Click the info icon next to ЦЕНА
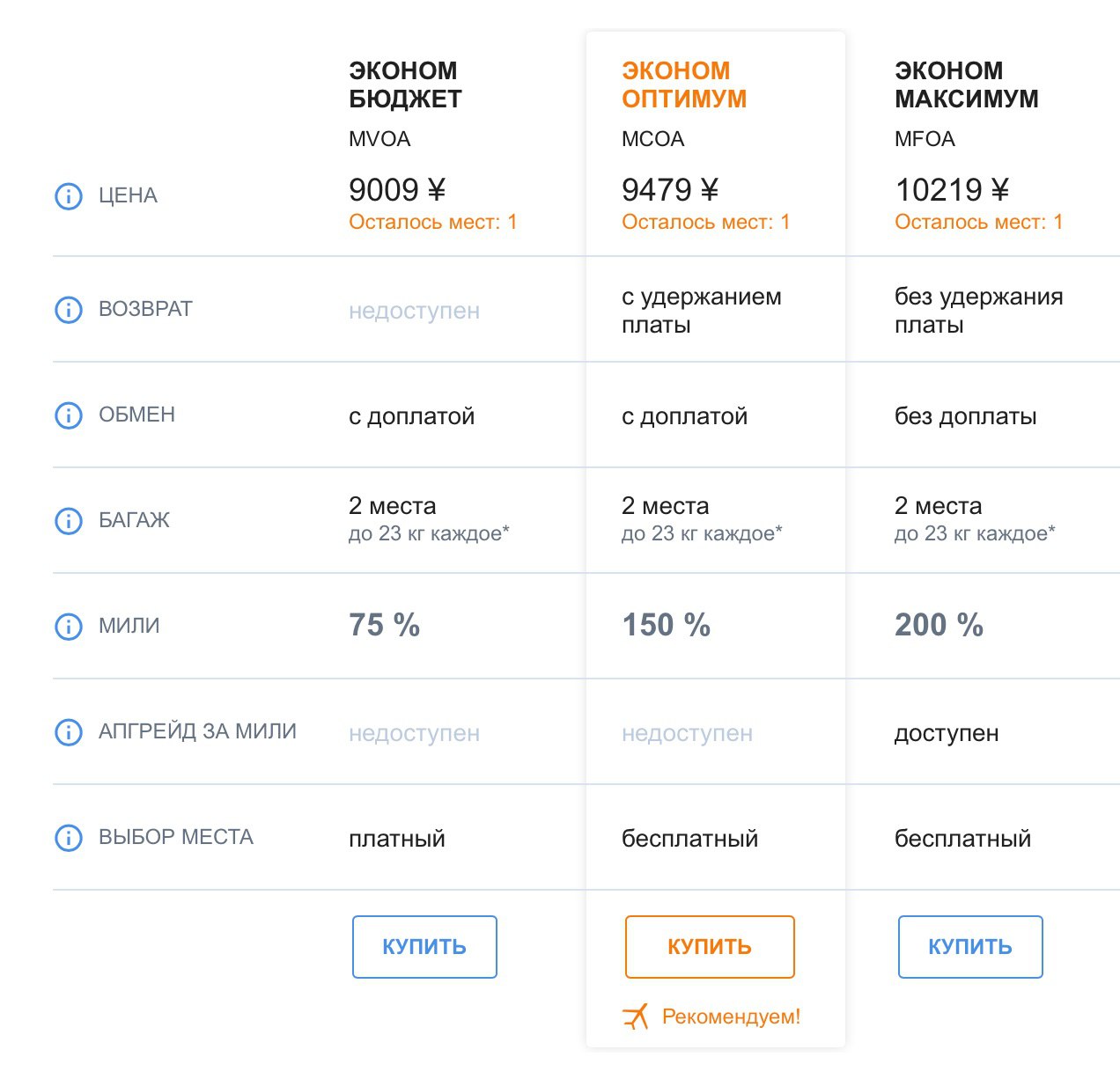 pyautogui.click(x=69, y=195)
